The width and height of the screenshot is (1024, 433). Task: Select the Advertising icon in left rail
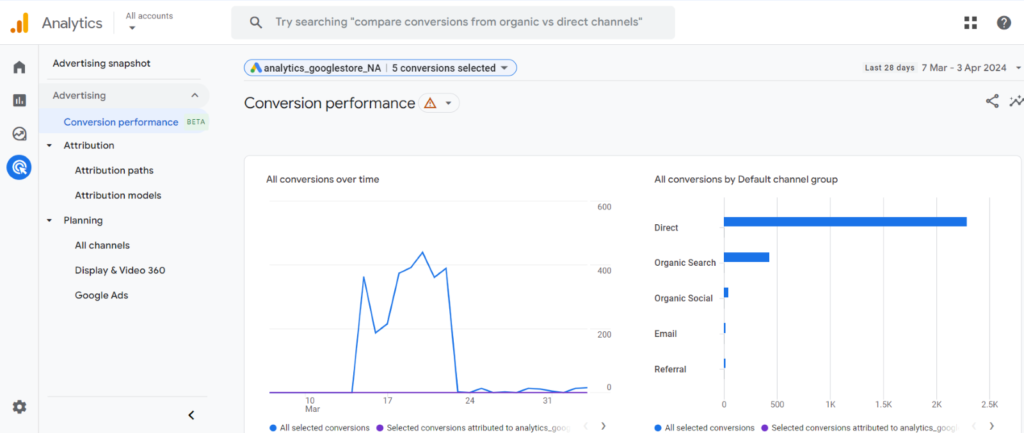point(19,167)
